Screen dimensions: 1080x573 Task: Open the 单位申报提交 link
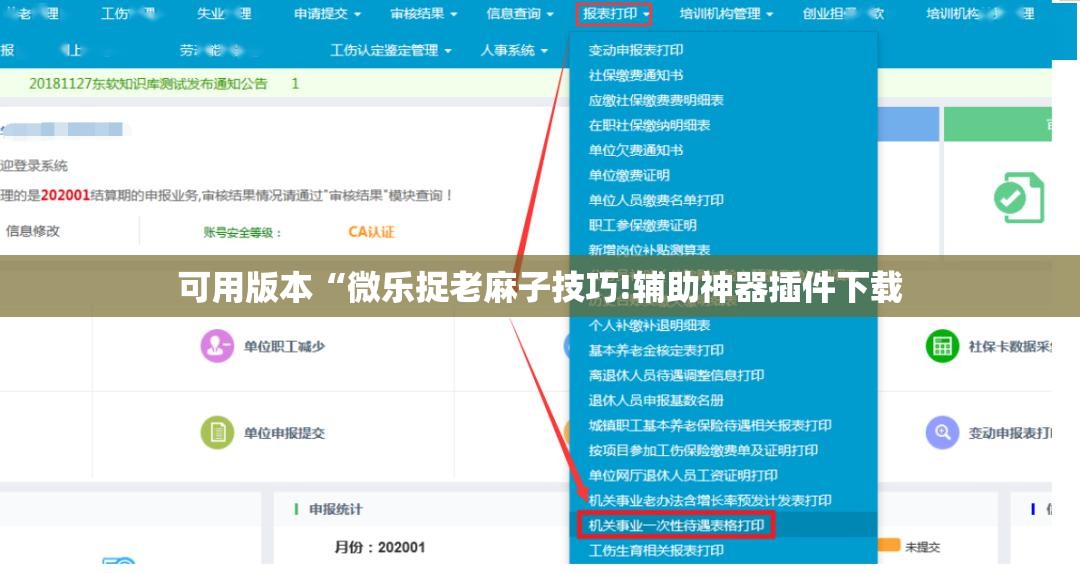click(284, 433)
